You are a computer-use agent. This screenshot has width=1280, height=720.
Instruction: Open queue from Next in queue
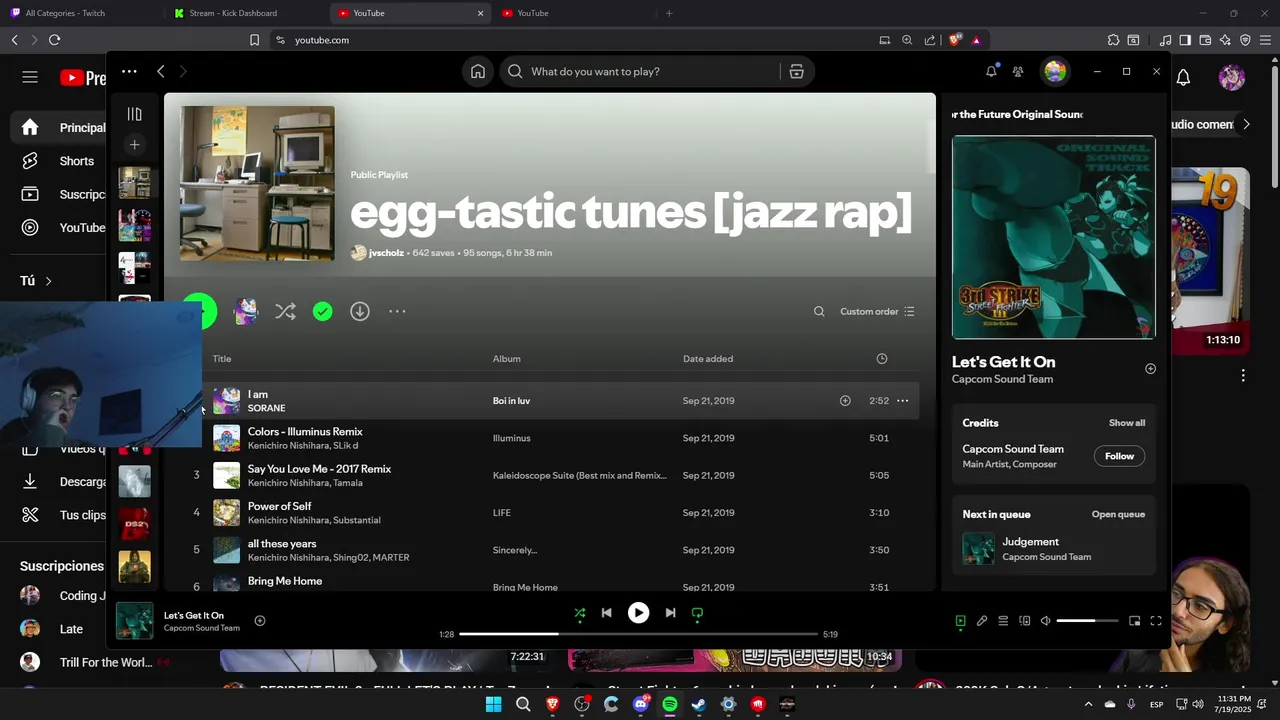click(x=1118, y=514)
